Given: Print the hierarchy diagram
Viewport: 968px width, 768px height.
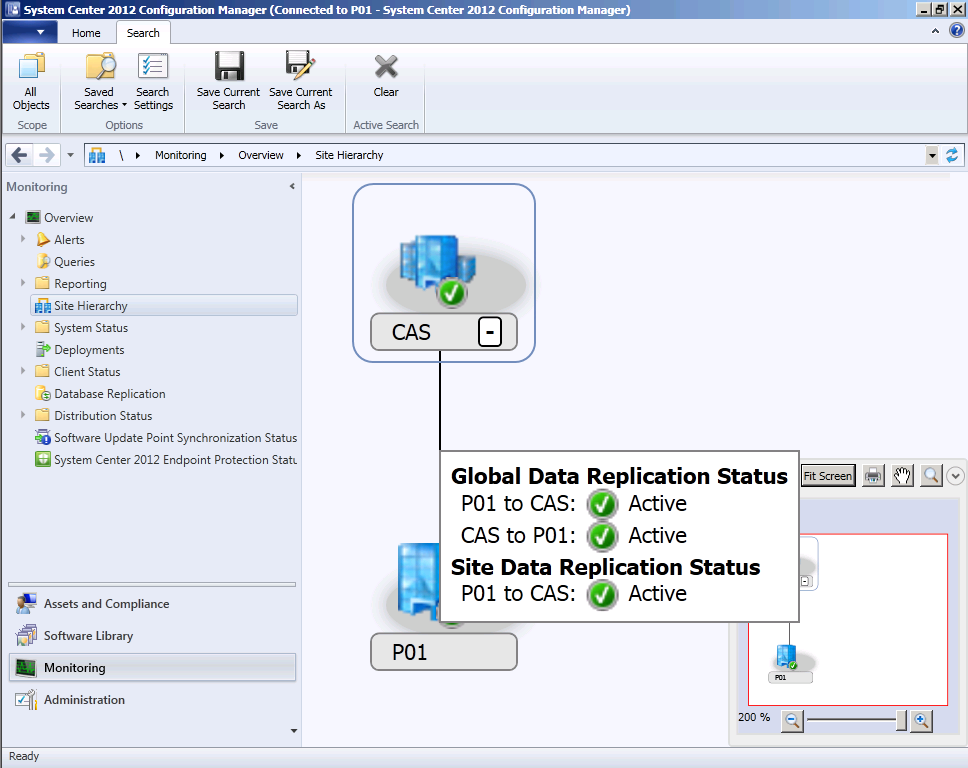Looking at the screenshot, I should (873, 476).
